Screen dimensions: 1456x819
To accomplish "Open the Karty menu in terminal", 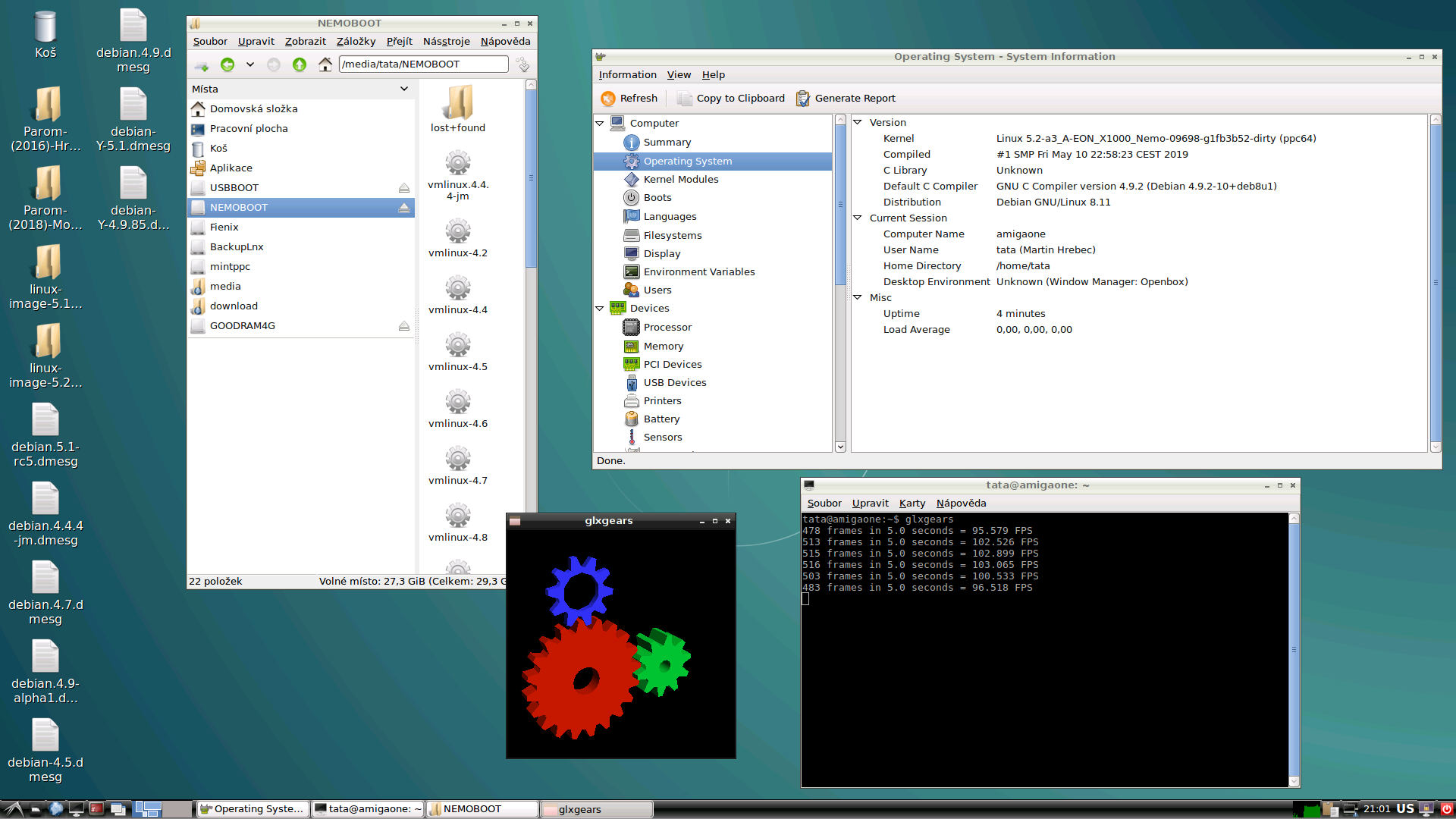I will tap(912, 504).
